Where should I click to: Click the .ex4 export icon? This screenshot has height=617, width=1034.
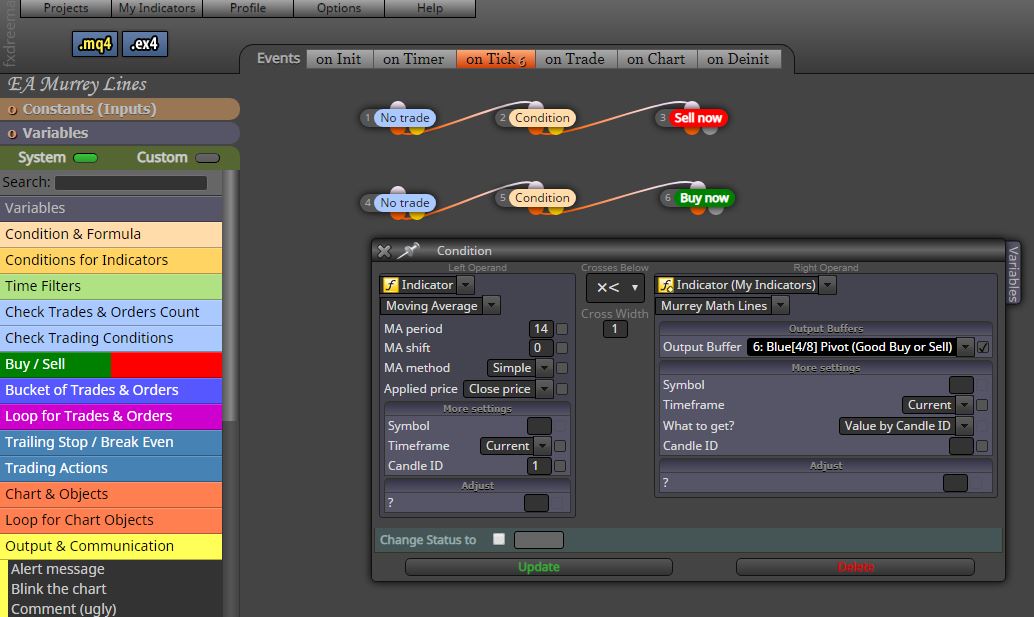tap(144, 44)
